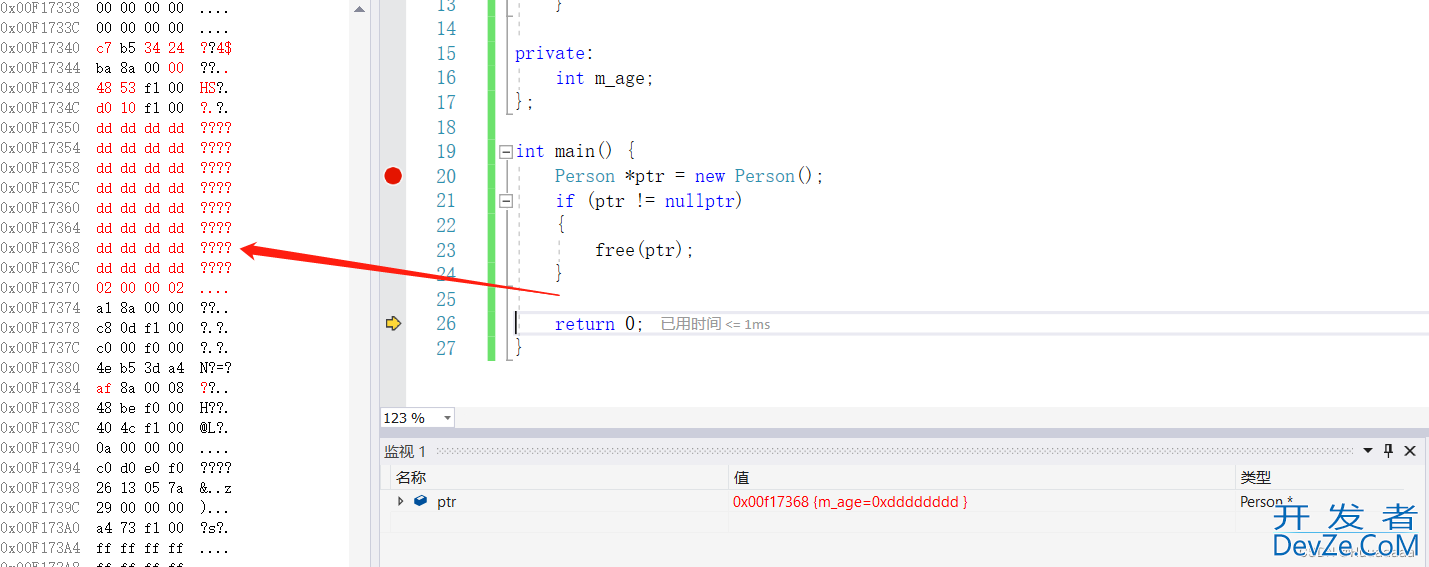Select the 监视 1 panel title

[406, 452]
